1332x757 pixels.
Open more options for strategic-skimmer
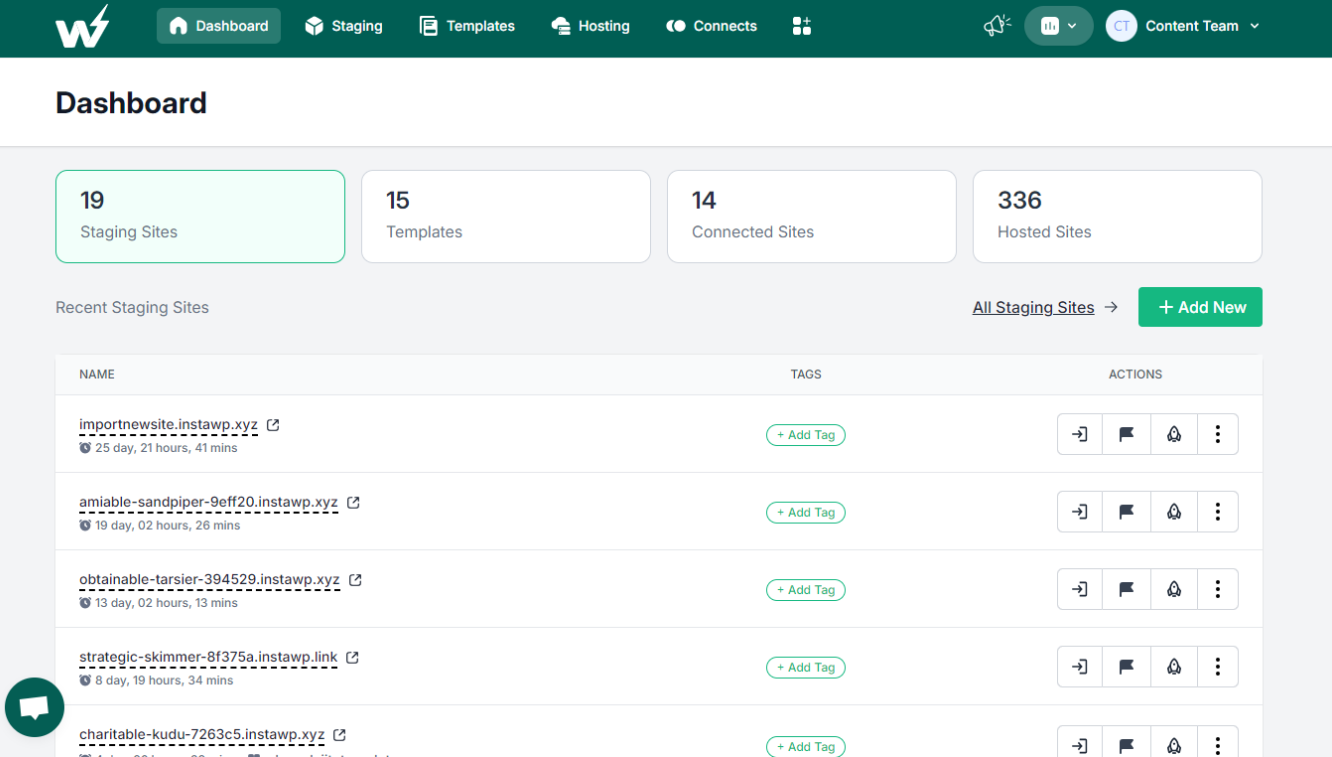[x=1218, y=666]
